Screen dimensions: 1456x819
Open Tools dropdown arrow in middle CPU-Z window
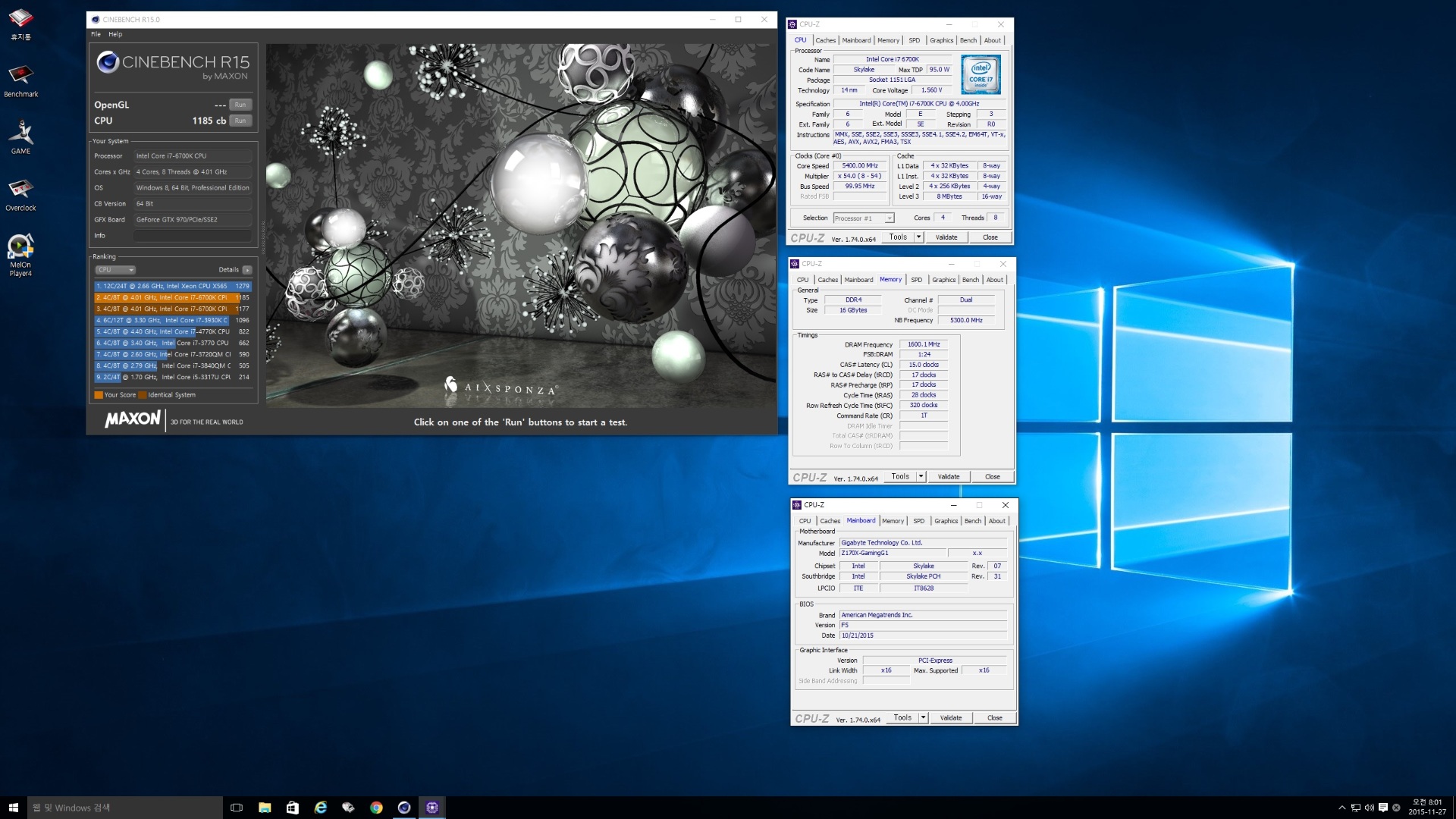921,477
